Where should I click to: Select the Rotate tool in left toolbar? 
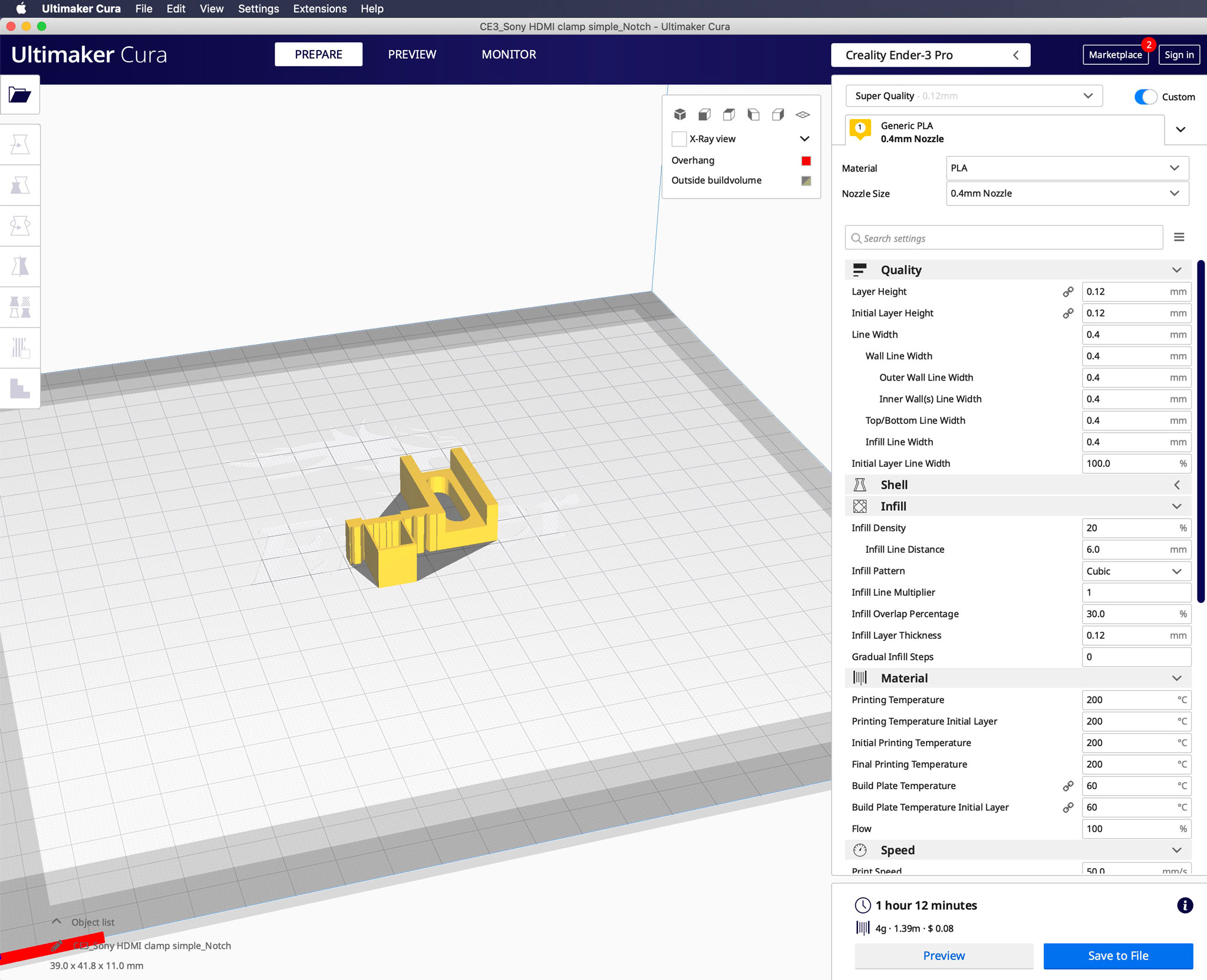click(x=20, y=226)
